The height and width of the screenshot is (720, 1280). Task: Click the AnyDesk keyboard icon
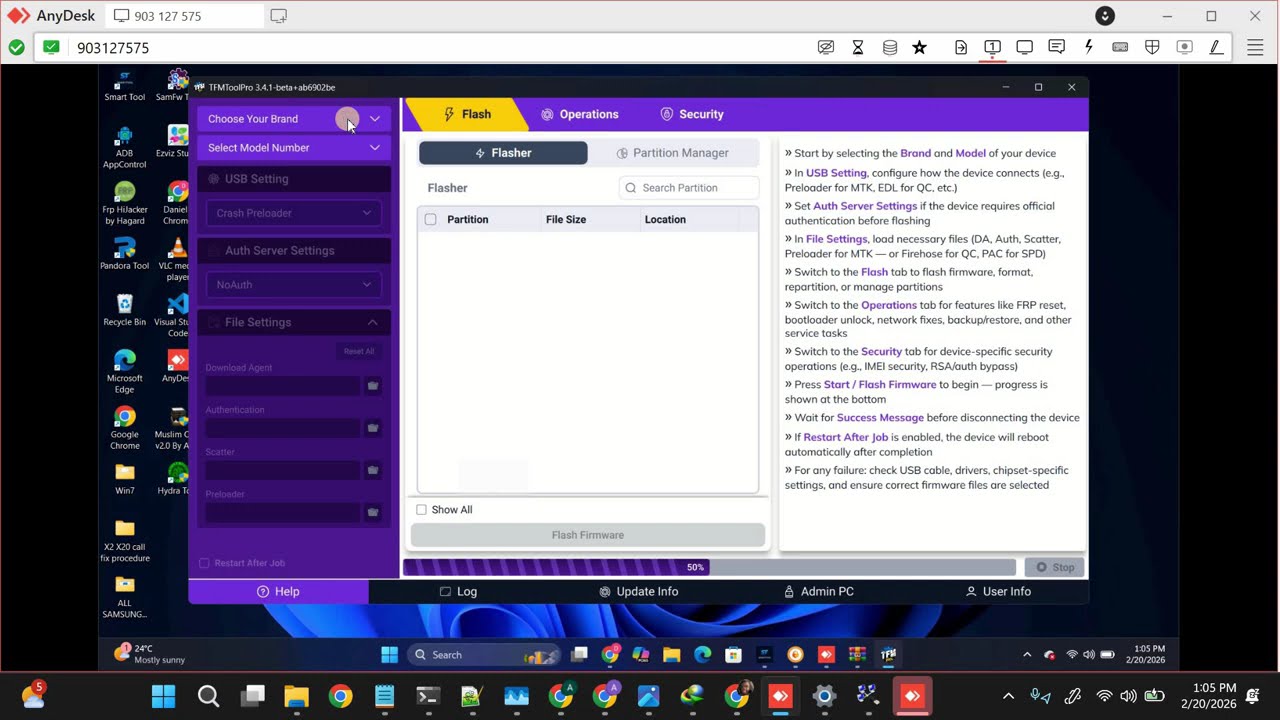click(x=1120, y=47)
